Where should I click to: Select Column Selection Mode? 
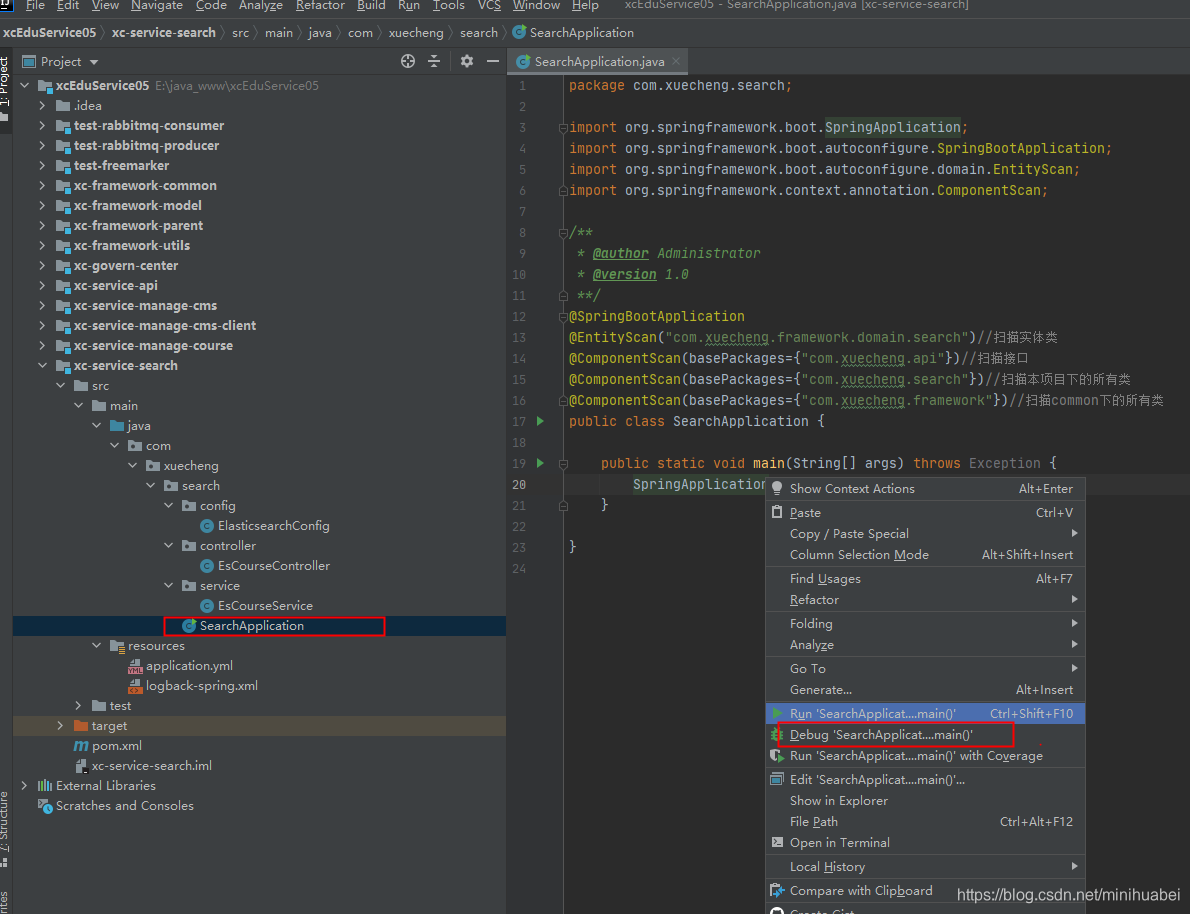pyautogui.click(x=925, y=555)
